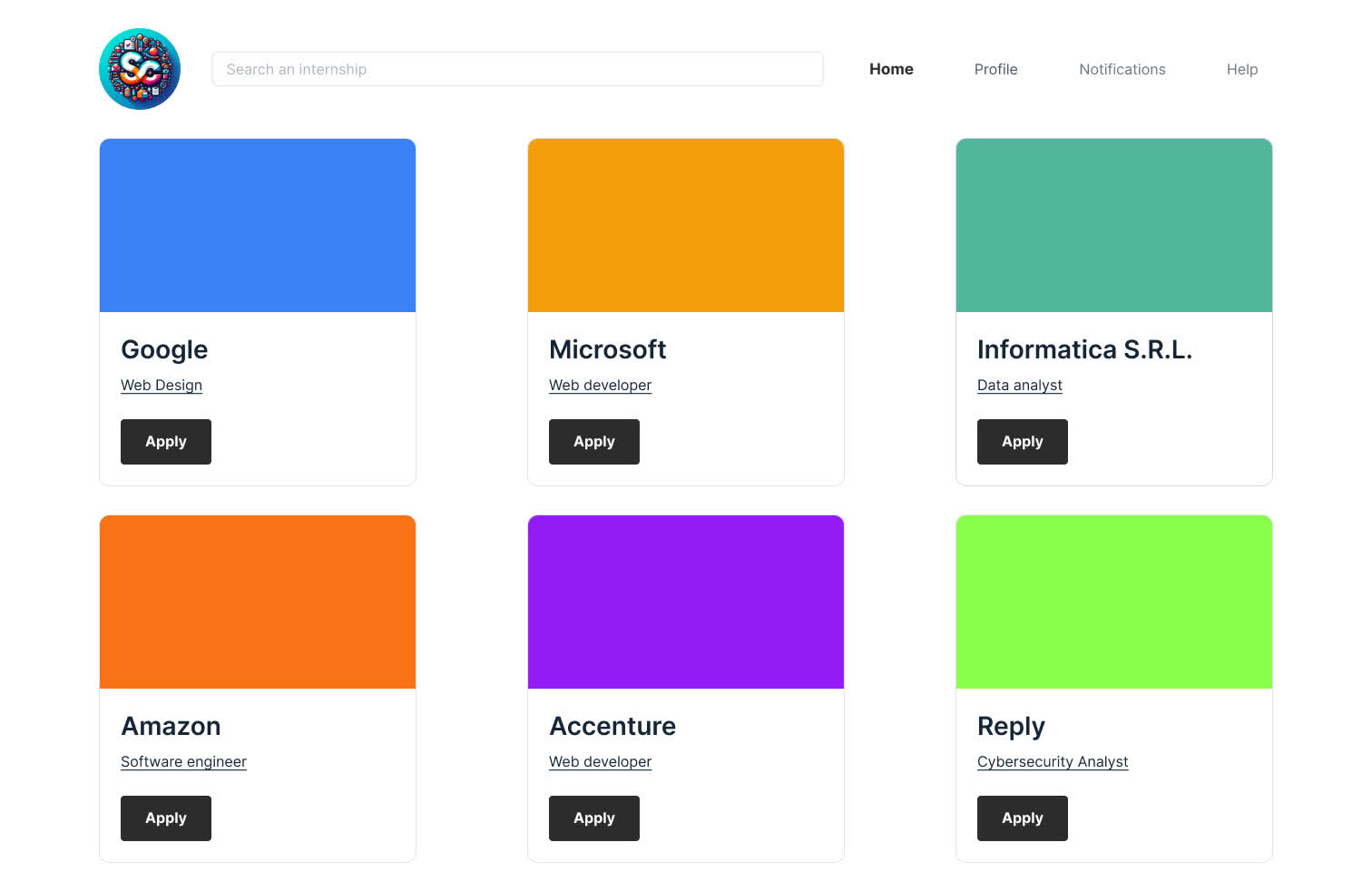Apply to the Informatica S.R.L. Data analyst position

(x=1022, y=442)
